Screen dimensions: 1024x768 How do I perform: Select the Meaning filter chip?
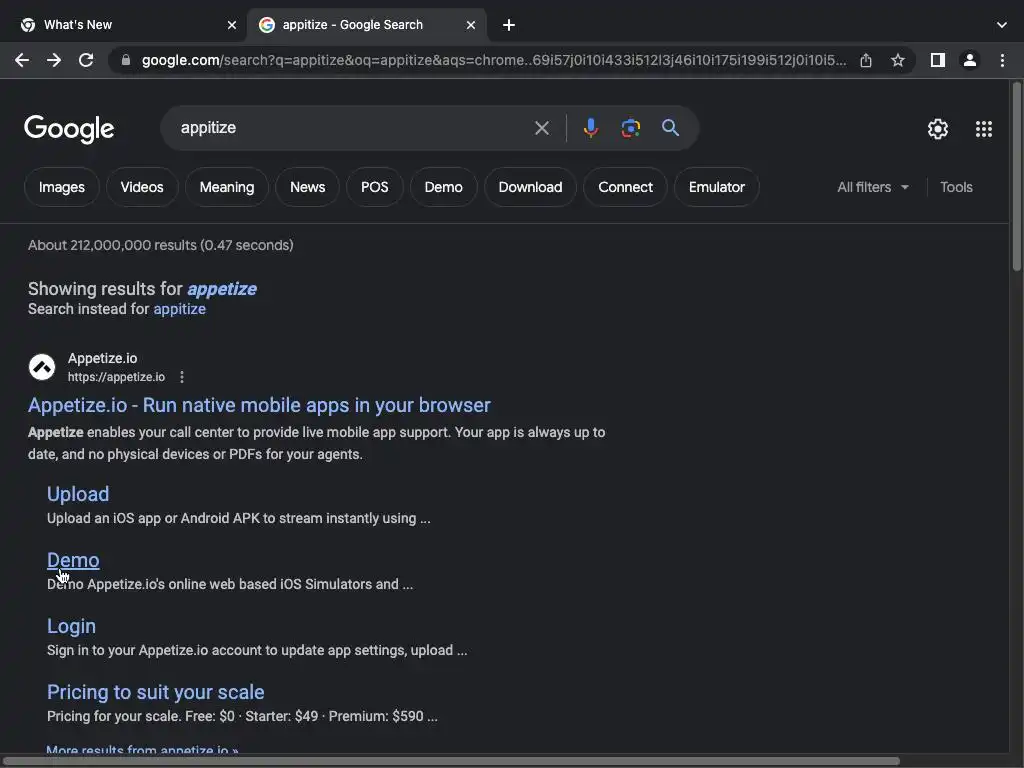point(227,187)
